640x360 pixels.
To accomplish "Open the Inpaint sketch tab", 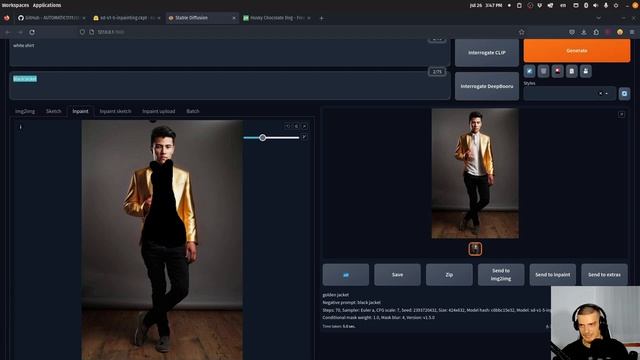I will [x=116, y=111].
